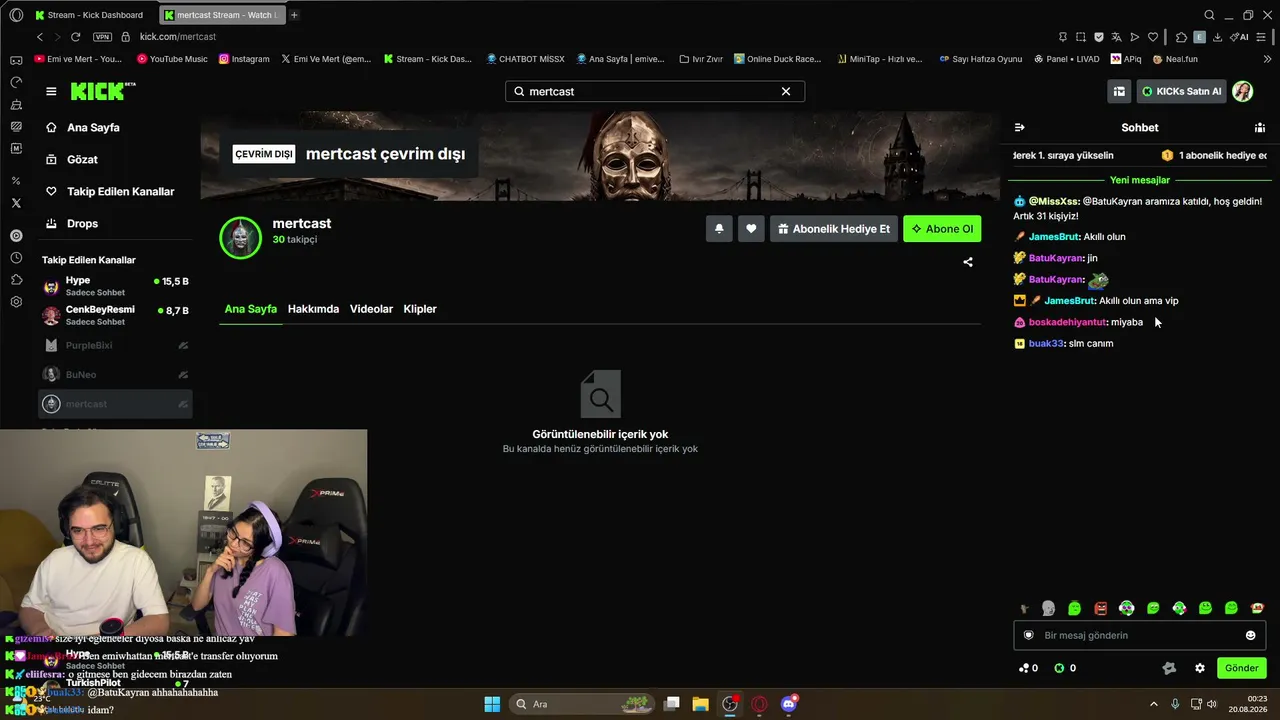
Task: Open the Kick sidebar hamburger menu
Action: (51, 91)
